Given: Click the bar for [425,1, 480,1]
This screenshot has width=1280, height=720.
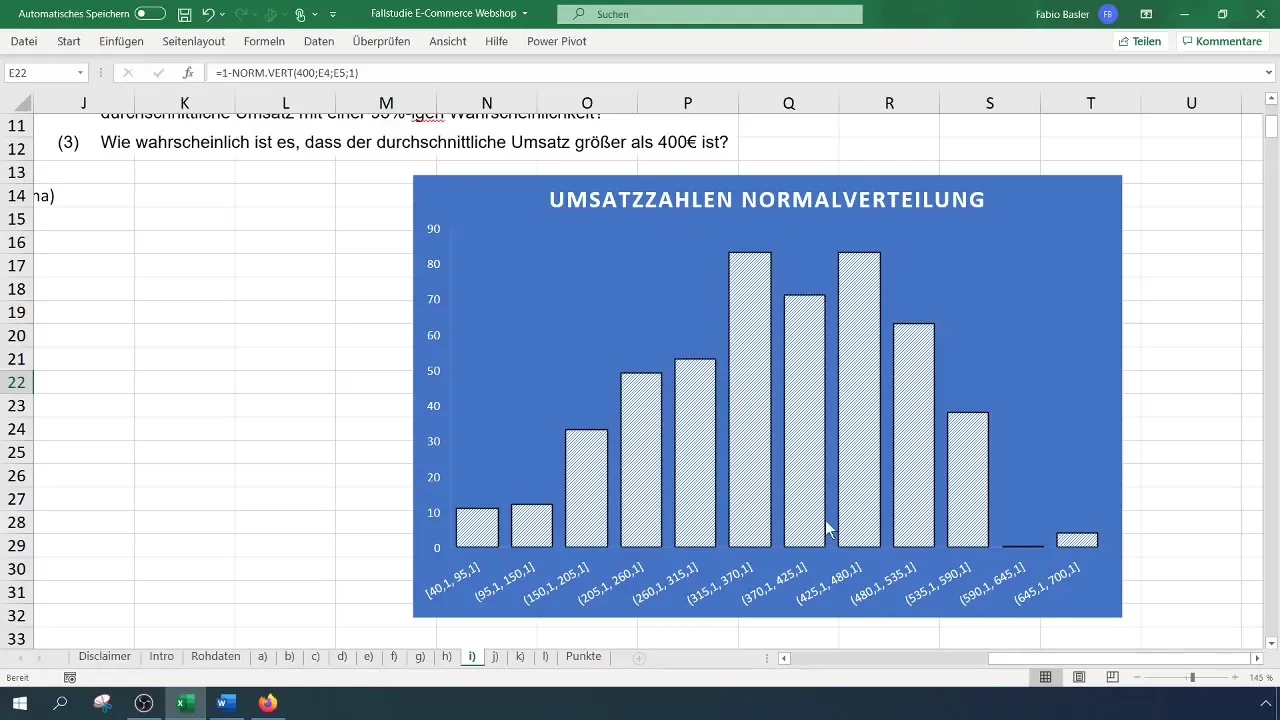Looking at the screenshot, I should [x=859, y=400].
